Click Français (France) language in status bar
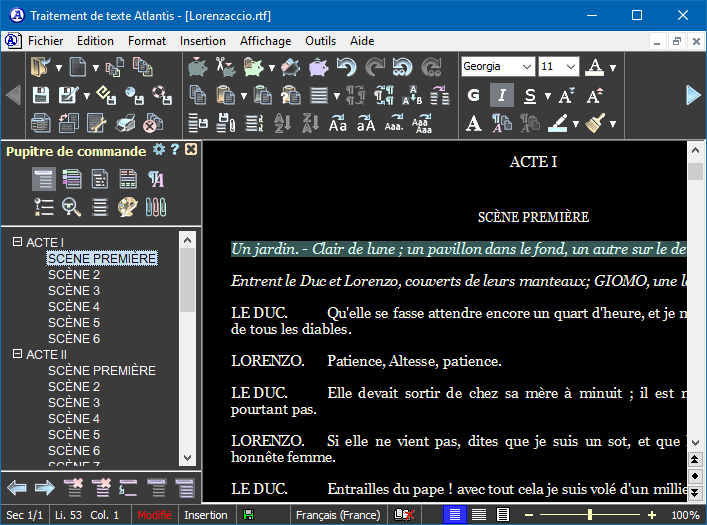Image resolution: width=707 pixels, height=525 pixels. click(x=338, y=515)
